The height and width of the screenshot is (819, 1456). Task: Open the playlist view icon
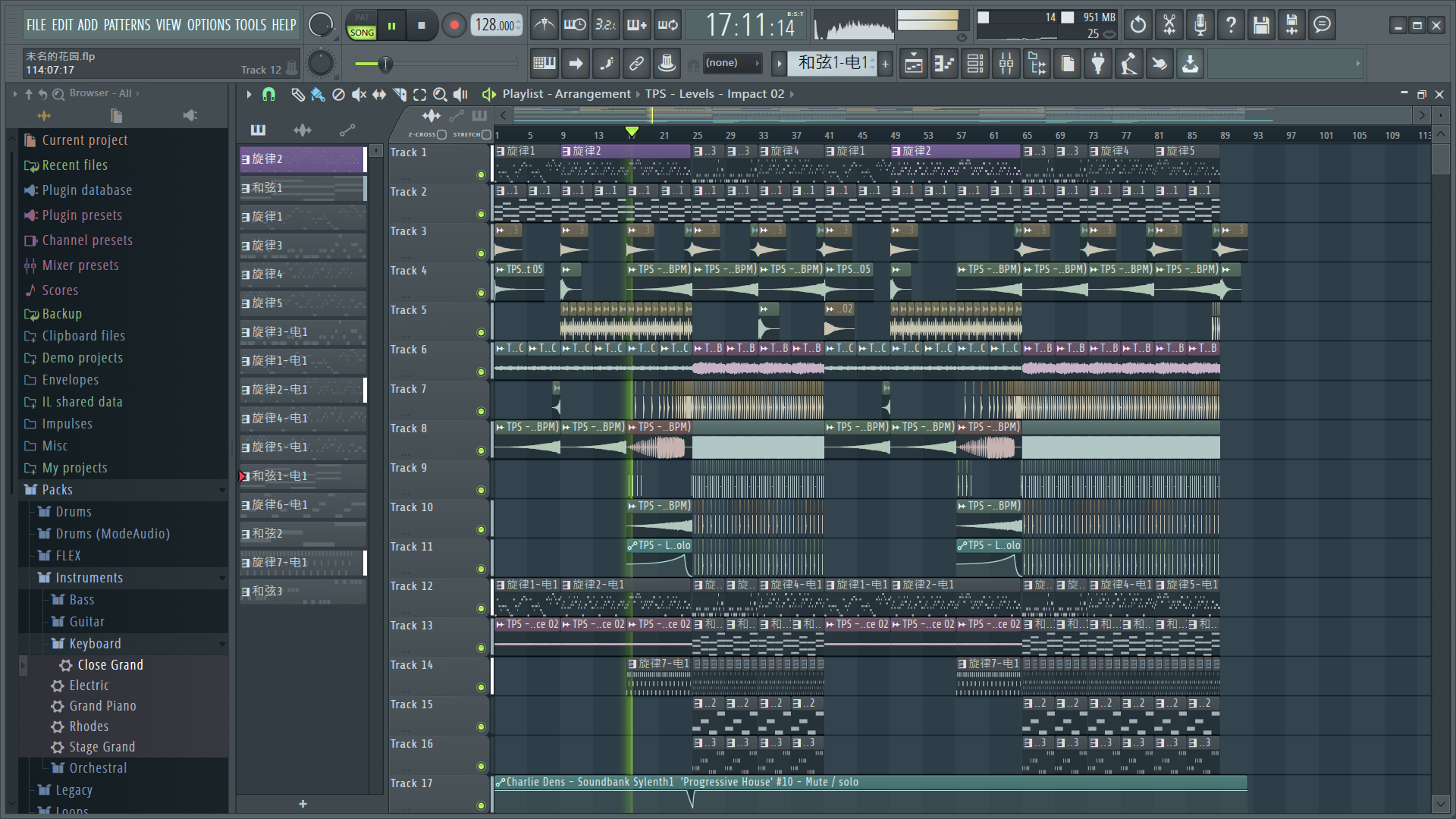pos(914,64)
